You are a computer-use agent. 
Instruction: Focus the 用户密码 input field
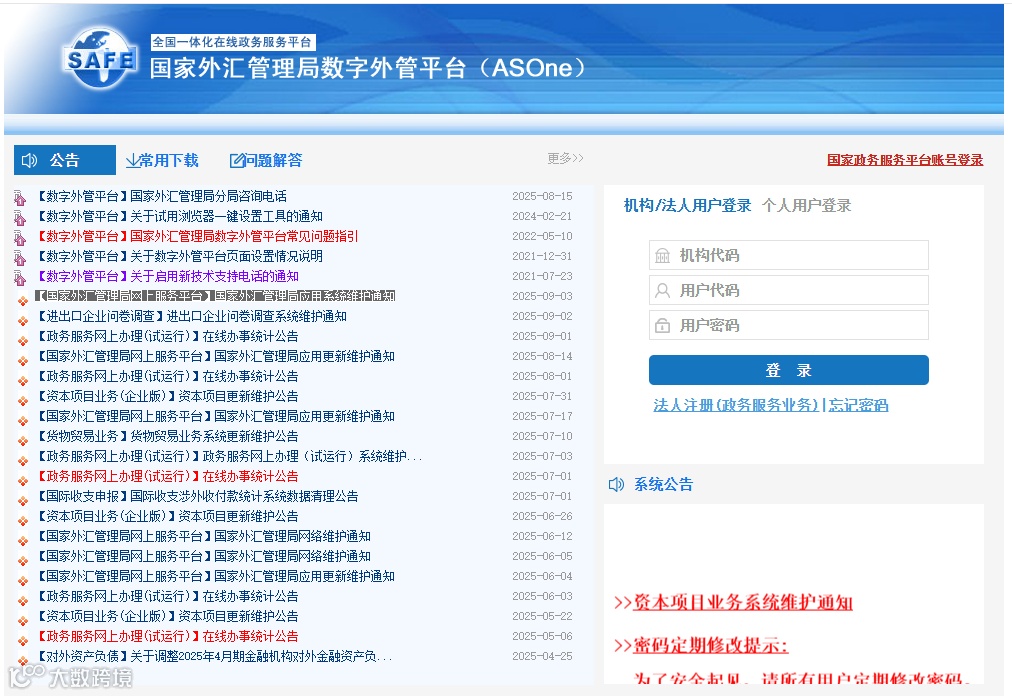[789, 325]
